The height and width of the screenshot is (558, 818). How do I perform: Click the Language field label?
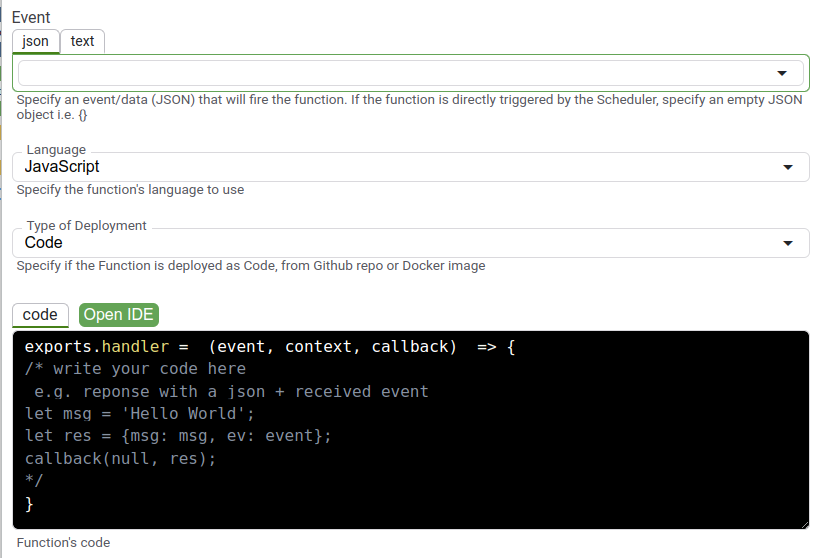tap(56, 150)
